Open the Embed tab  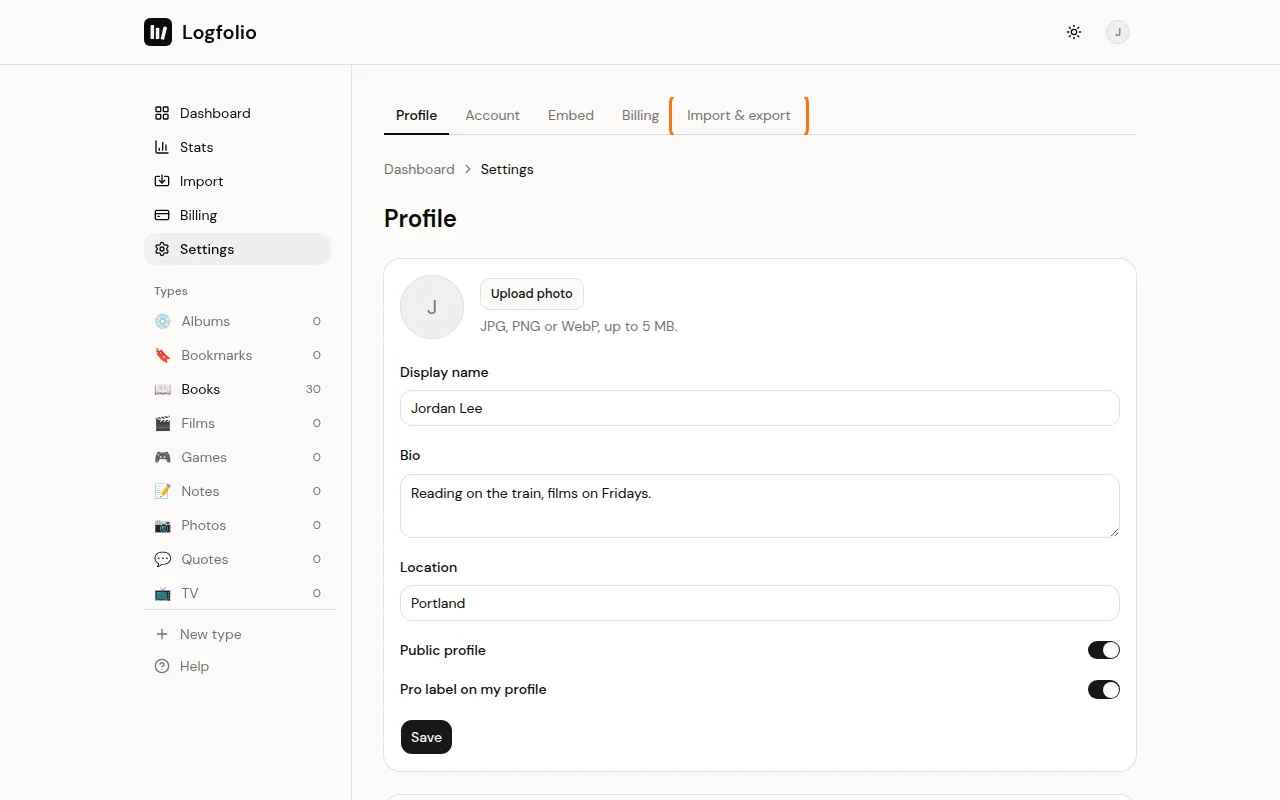tap(571, 115)
